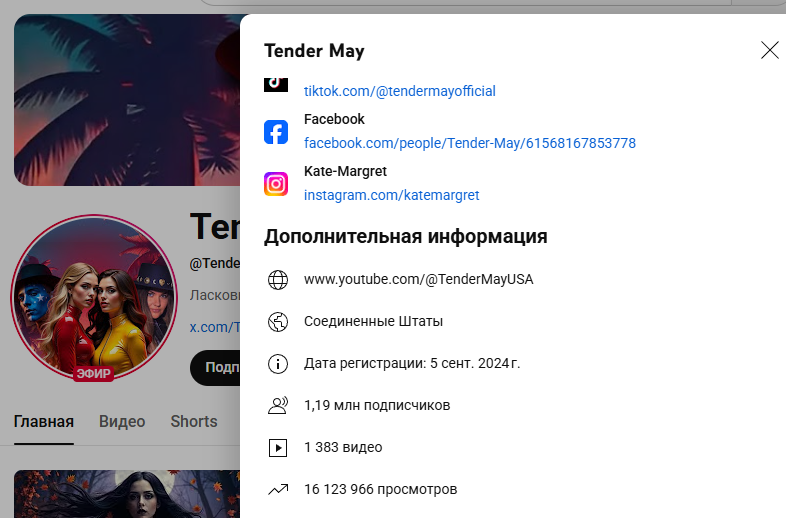This screenshot has height=518, width=786.
Task: Click the Kate-Margret label
Action: point(345,171)
